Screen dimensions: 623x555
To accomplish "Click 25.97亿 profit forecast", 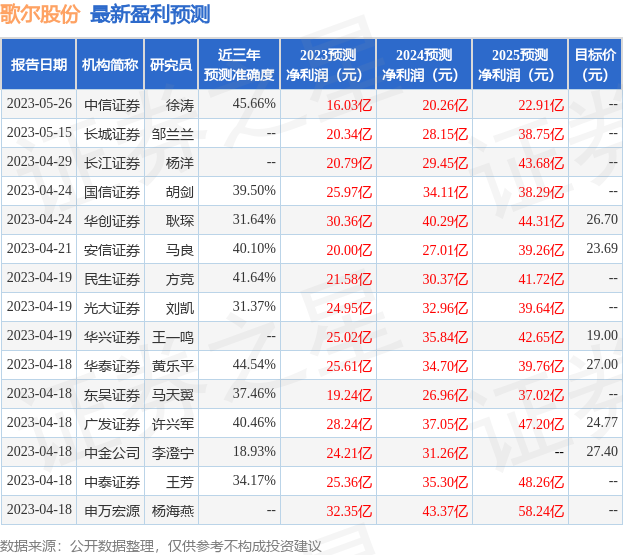I will 349,192.
